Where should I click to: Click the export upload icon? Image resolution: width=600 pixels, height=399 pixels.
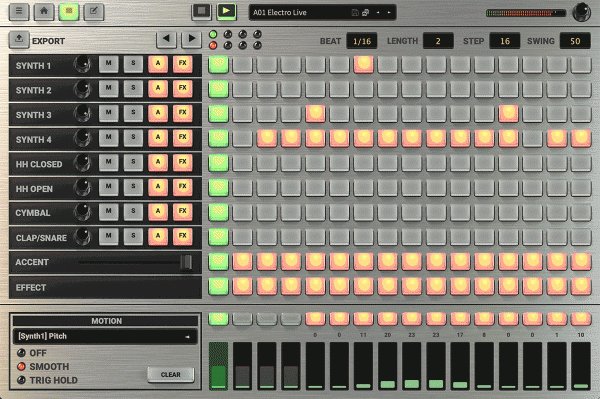[x=19, y=39]
